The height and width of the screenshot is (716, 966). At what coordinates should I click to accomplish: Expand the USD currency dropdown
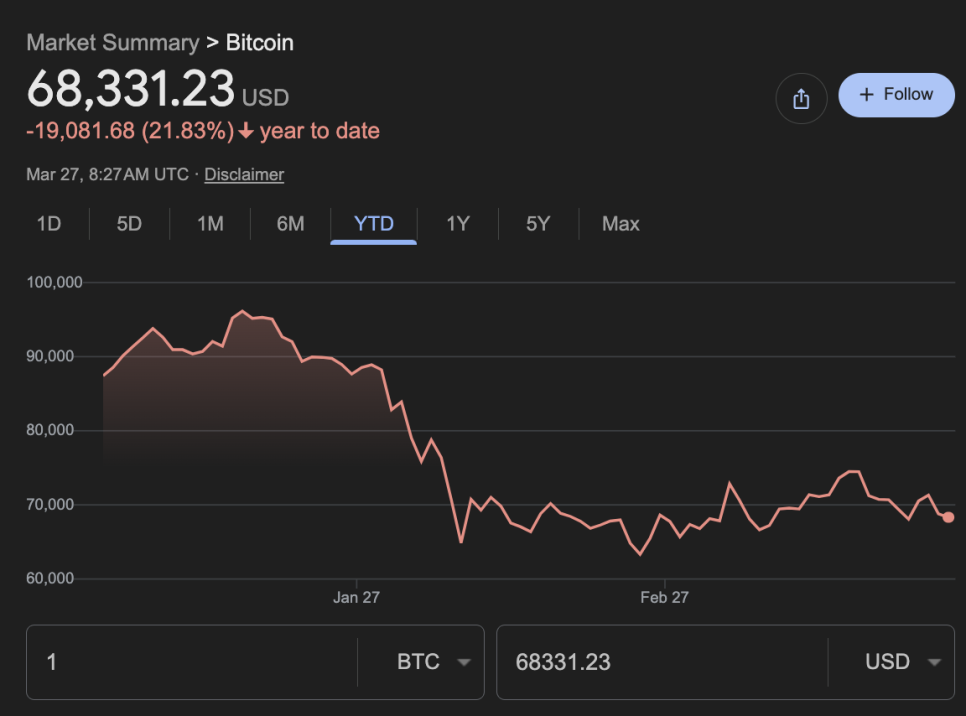point(903,662)
